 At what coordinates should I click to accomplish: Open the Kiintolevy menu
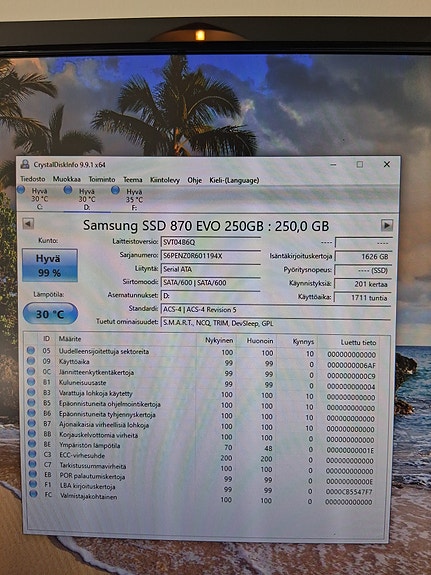165,180
